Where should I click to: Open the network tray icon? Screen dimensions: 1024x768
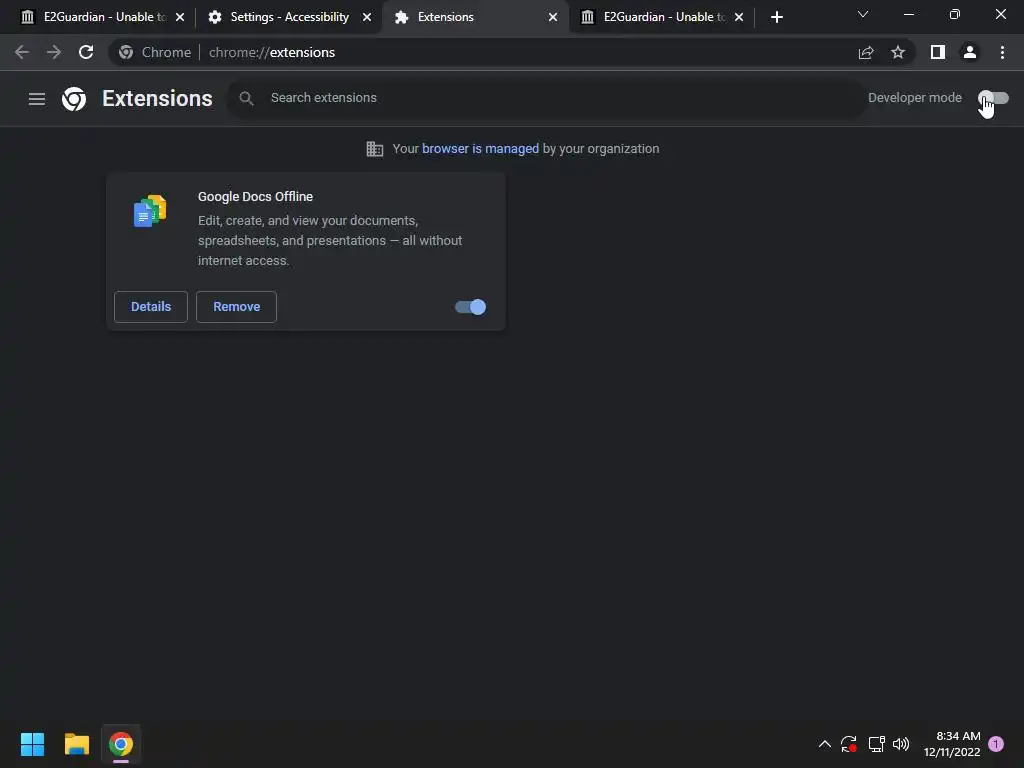click(876, 744)
